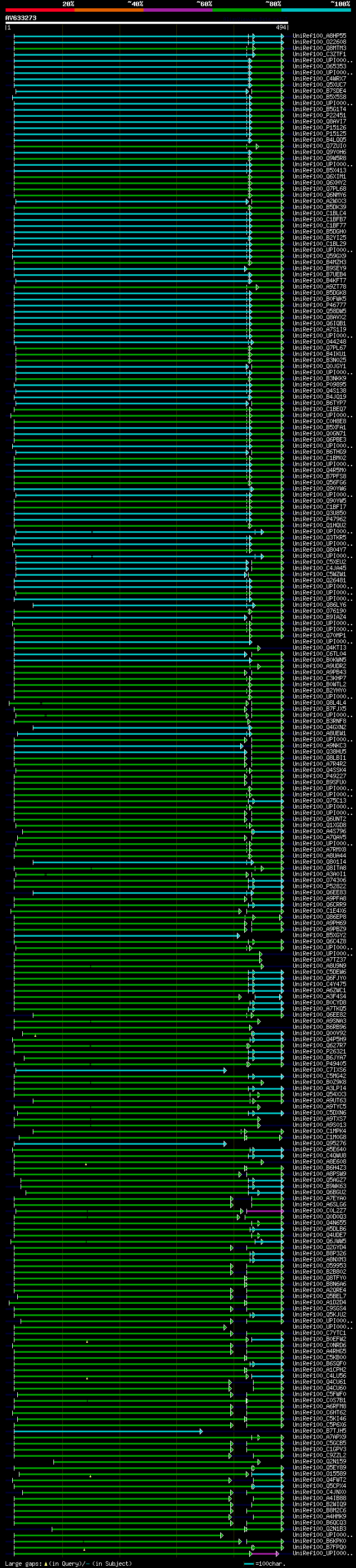This screenshot has width=356, height=1568.
Task: Open hit UniRef100_O22608
Action: [x=319, y=42]
